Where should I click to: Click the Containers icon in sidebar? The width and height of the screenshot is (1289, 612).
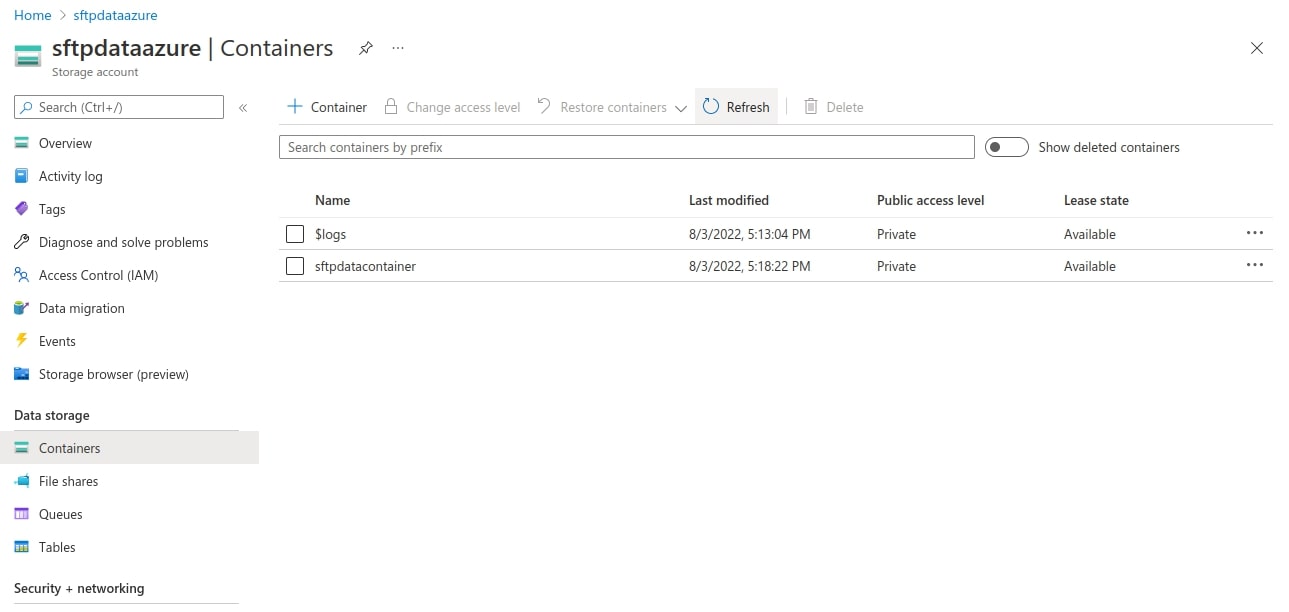coord(22,448)
